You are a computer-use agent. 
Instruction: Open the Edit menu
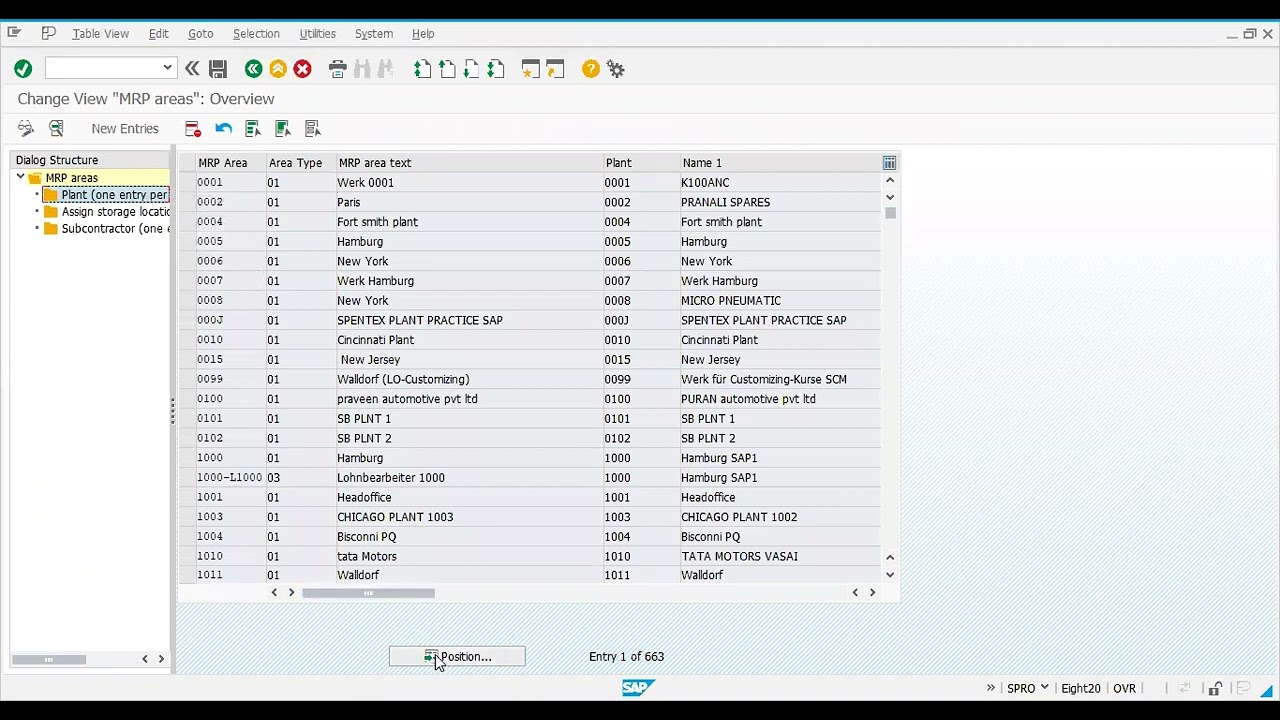coord(158,33)
